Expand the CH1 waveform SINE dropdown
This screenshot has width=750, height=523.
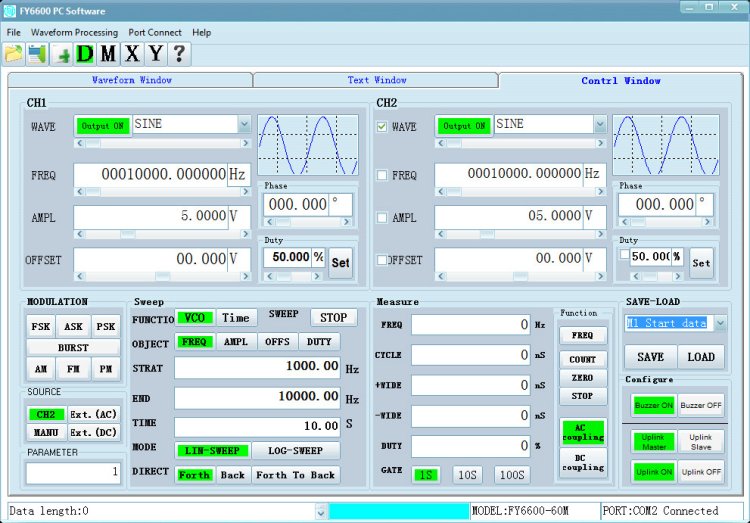[x=244, y=125]
